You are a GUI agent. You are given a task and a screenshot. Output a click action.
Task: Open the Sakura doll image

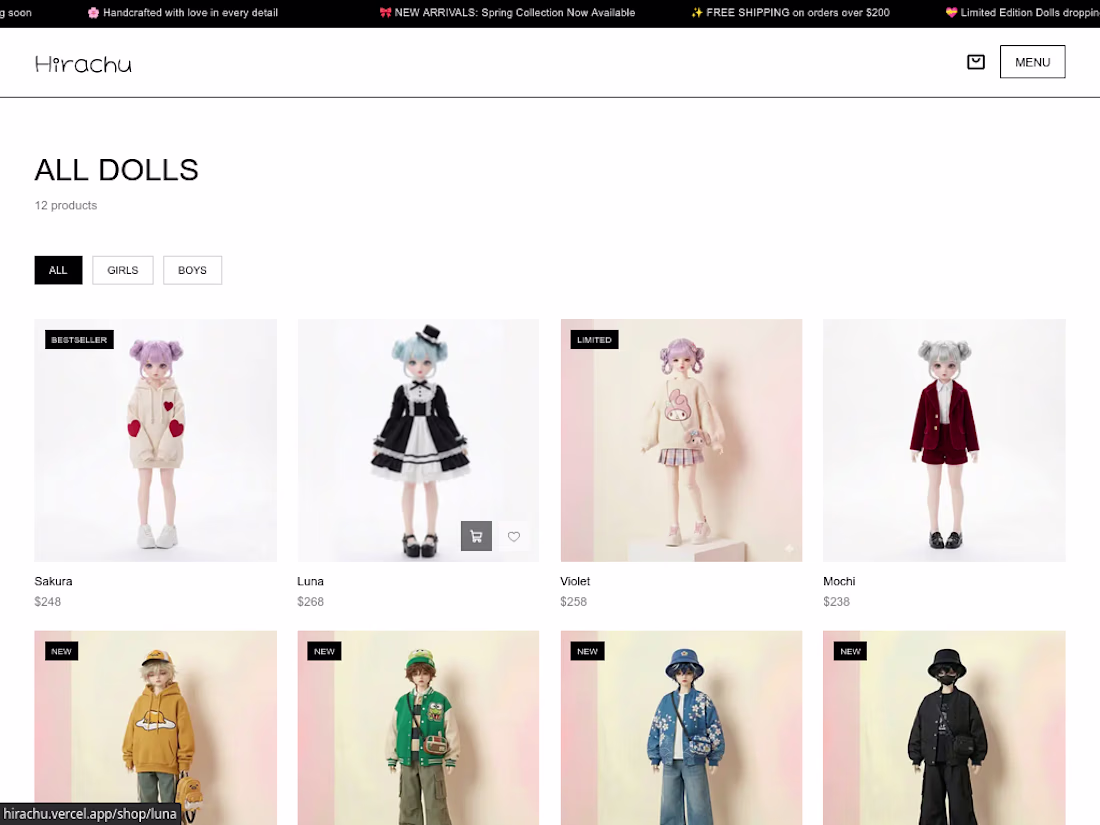tap(156, 440)
